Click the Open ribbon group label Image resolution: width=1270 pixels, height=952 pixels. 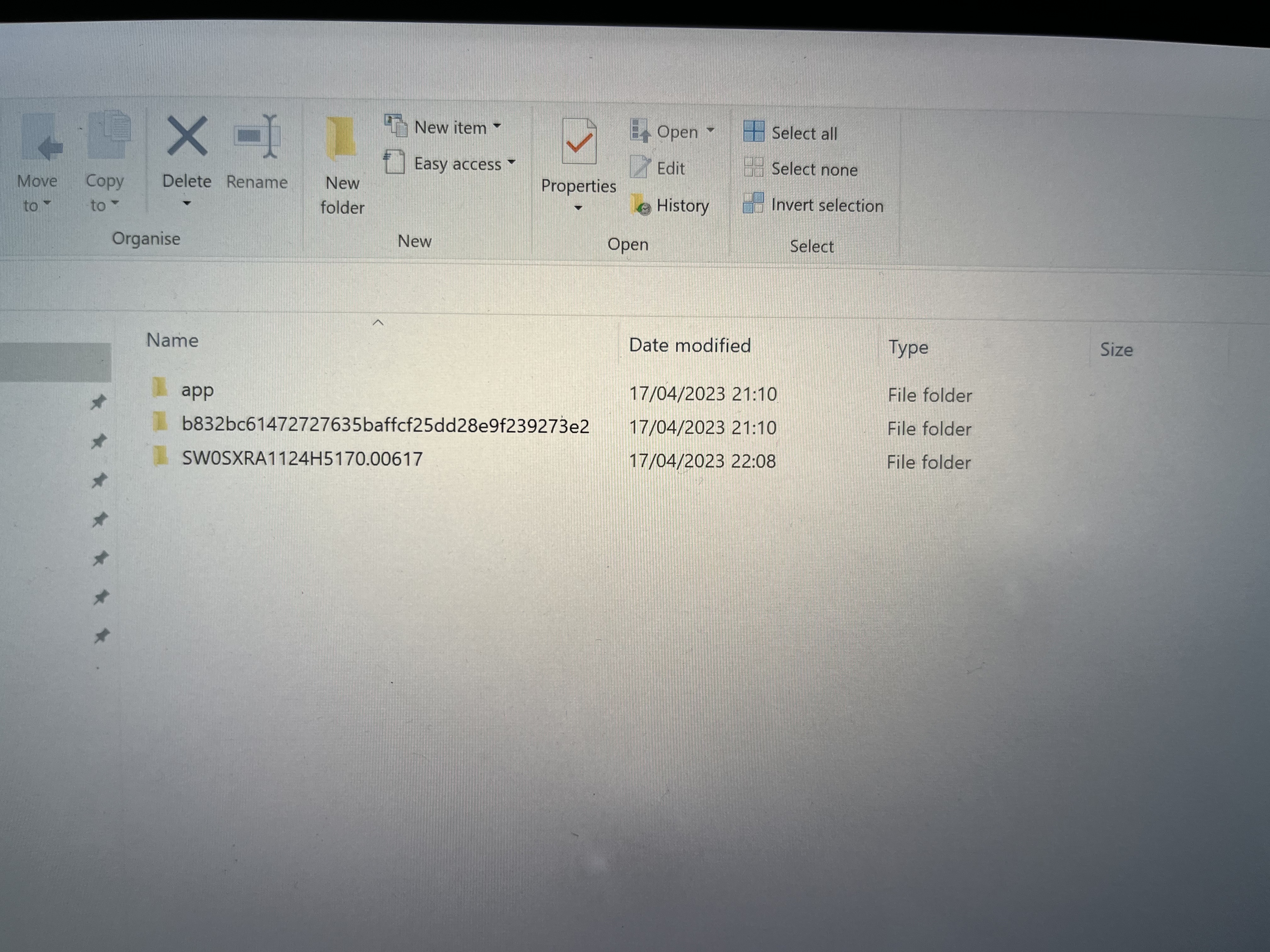pos(628,244)
